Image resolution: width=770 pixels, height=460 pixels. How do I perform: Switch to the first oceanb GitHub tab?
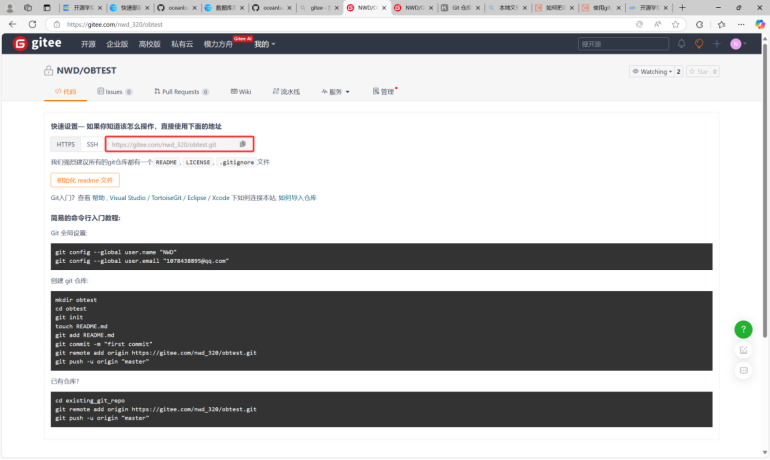(x=177, y=8)
